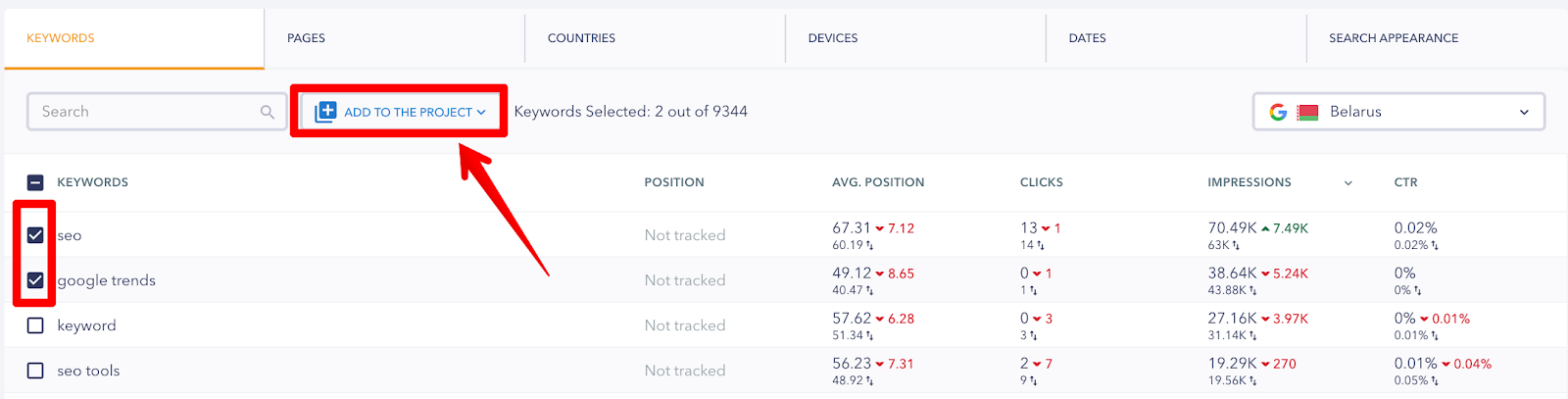Sort by the Avg. Position column header

[878, 182]
